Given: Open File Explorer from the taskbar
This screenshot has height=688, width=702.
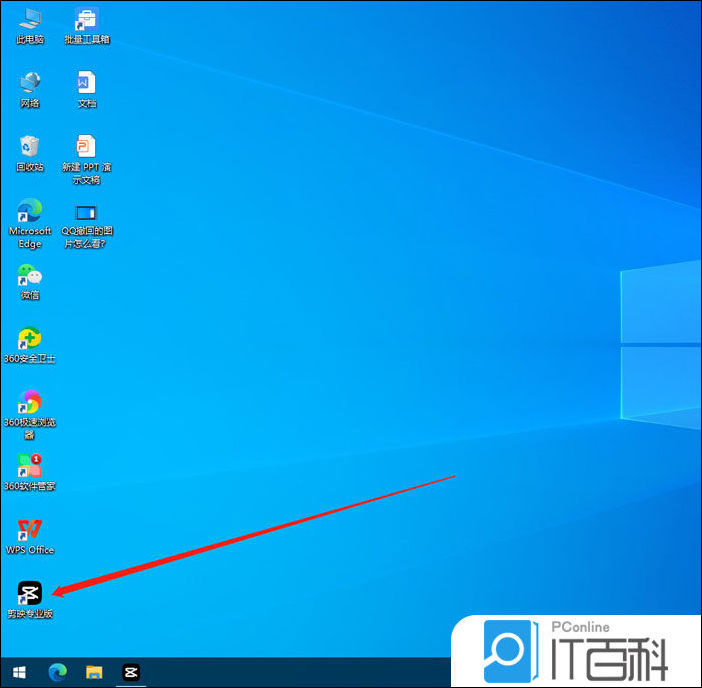Looking at the screenshot, I should (x=93, y=672).
